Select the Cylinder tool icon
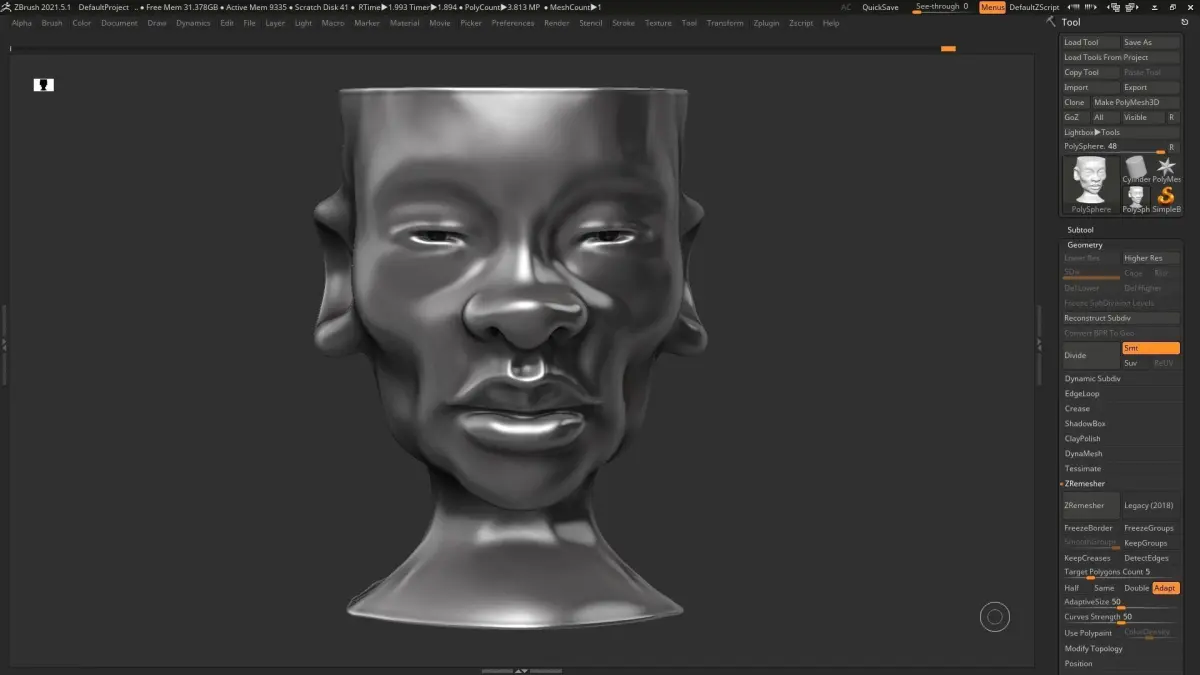 [1136, 169]
